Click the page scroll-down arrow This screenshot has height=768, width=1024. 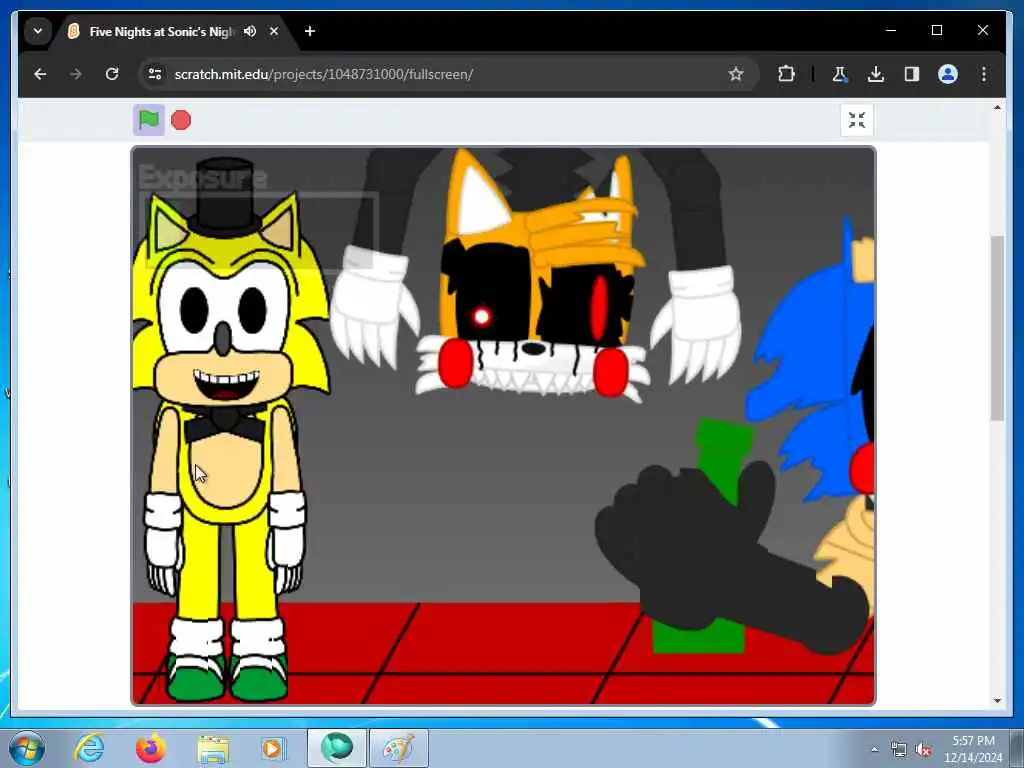[997, 701]
